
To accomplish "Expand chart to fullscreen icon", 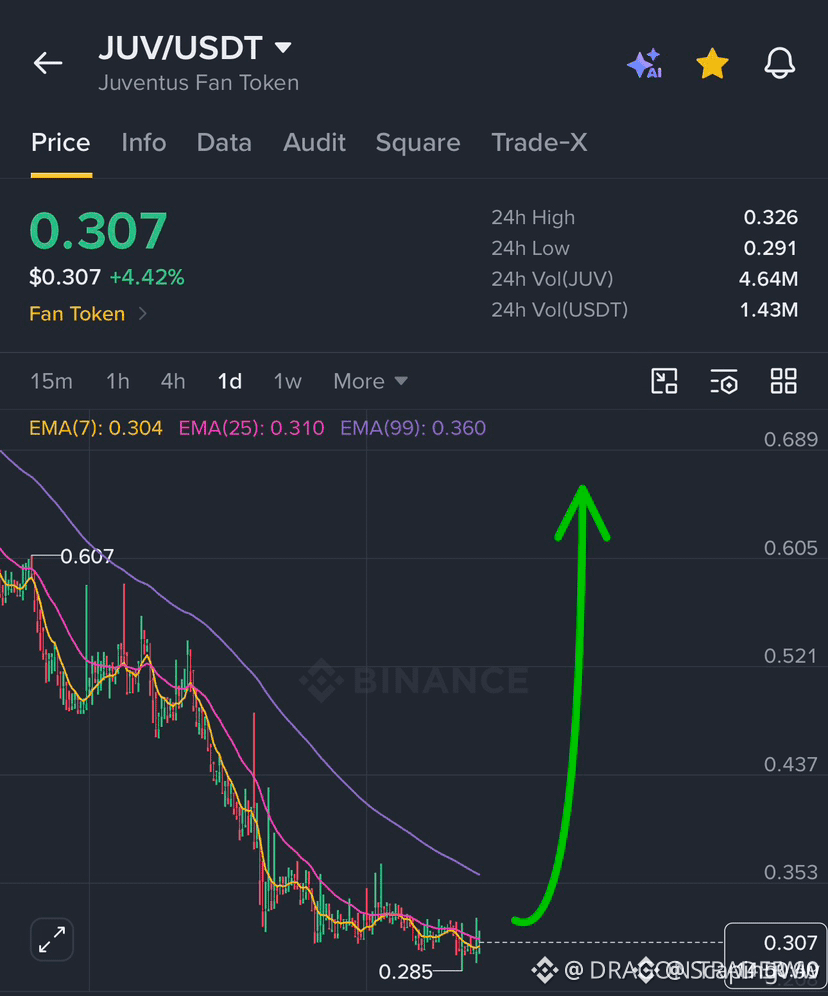I will pos(52,939).
